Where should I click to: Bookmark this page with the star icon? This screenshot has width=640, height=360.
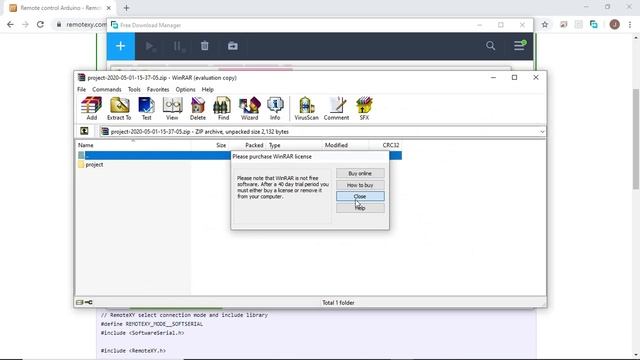545,24
